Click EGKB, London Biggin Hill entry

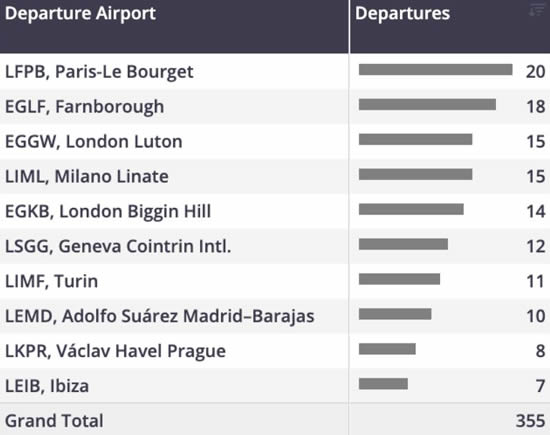click(108, 211)
